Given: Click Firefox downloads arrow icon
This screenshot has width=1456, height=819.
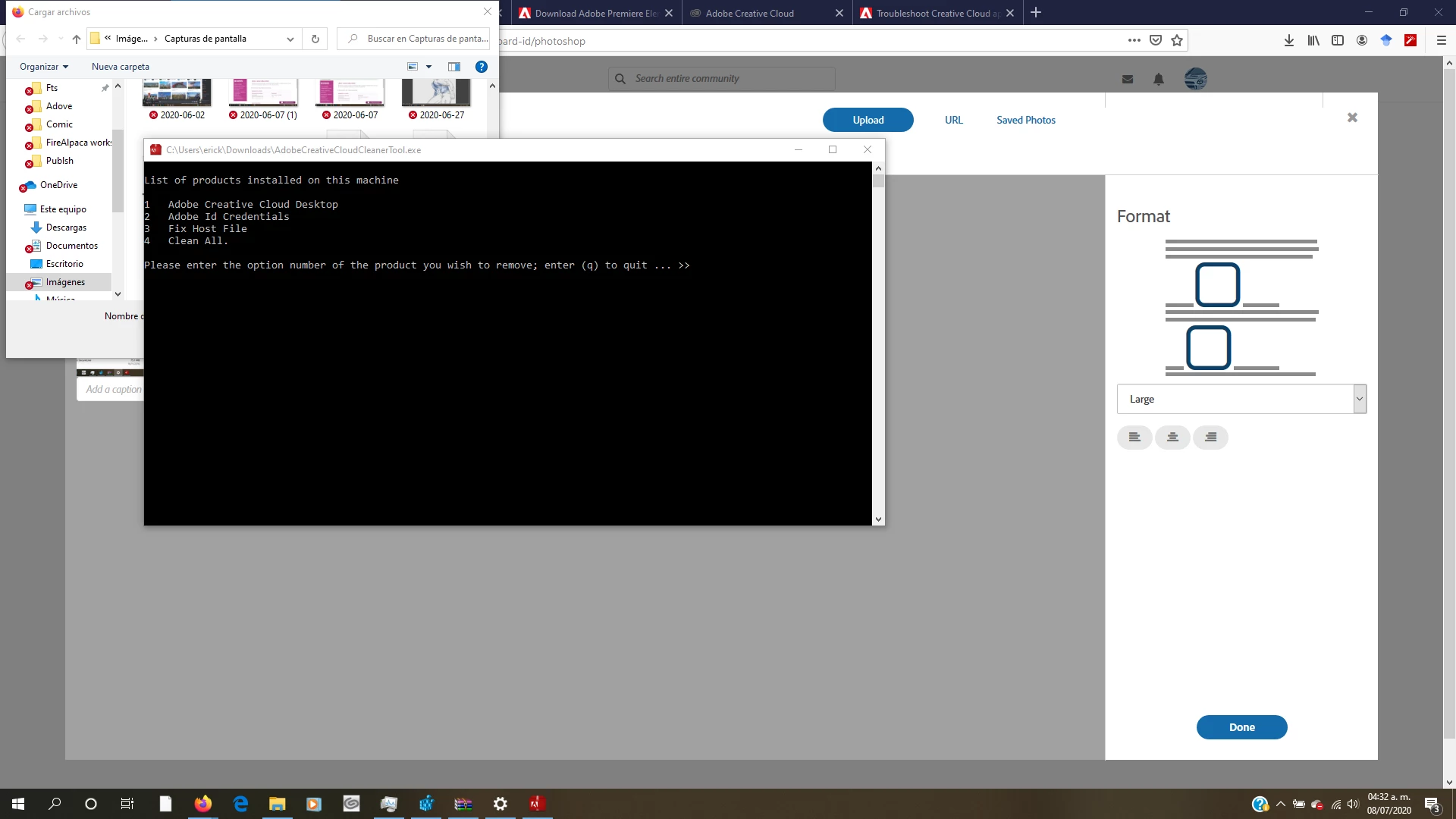Looking at the screenshot, I should (1288, 41).
